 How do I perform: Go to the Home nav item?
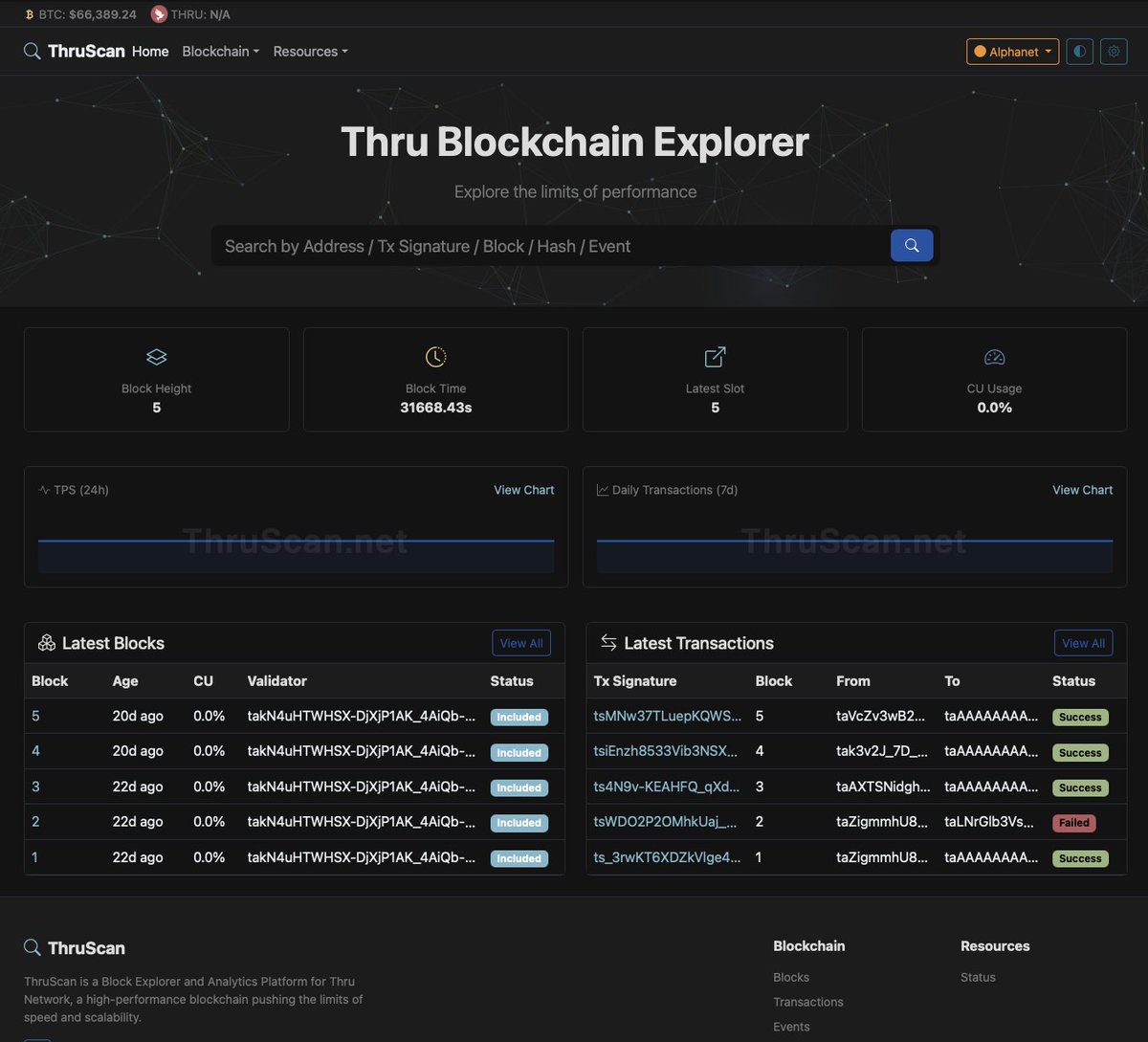[150, 51]
